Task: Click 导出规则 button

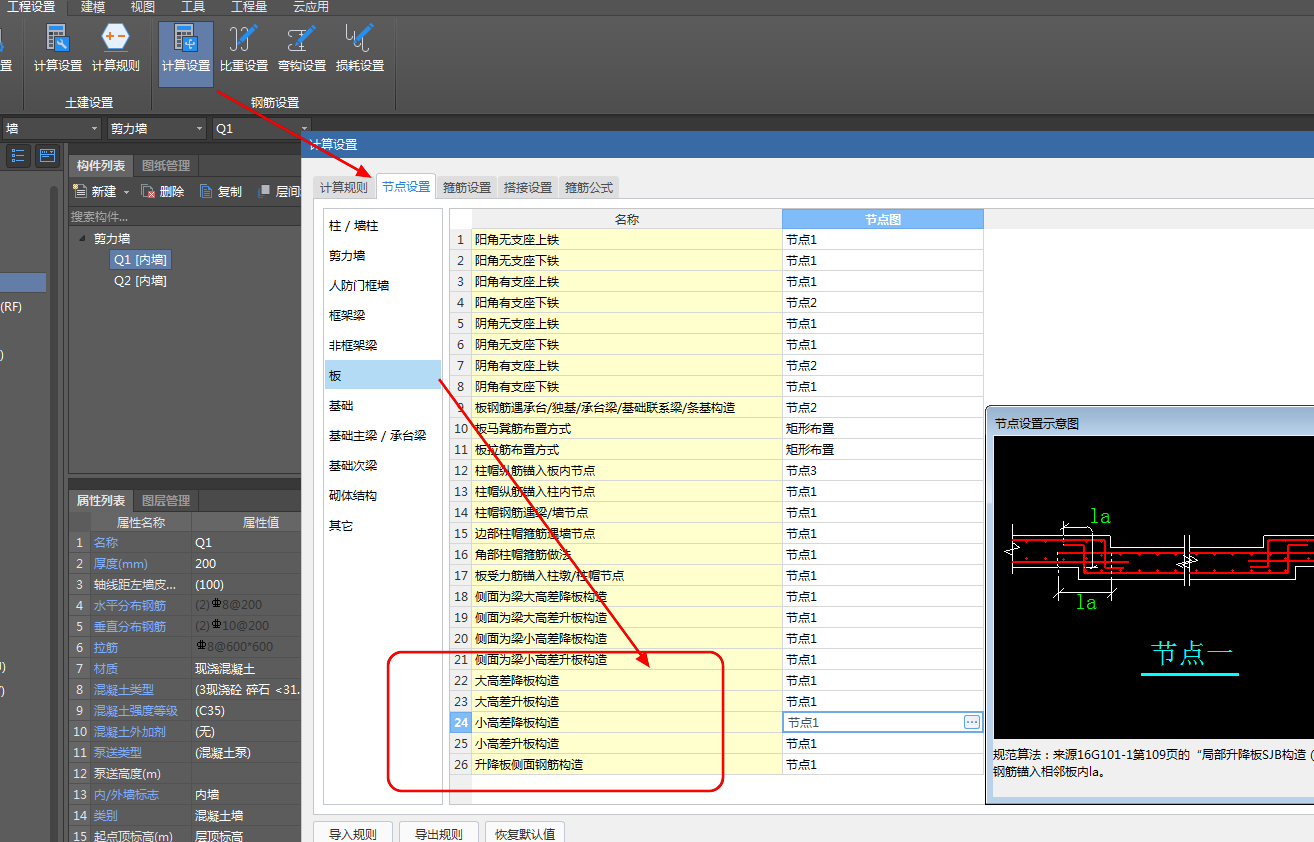Action: click(438, 833)
